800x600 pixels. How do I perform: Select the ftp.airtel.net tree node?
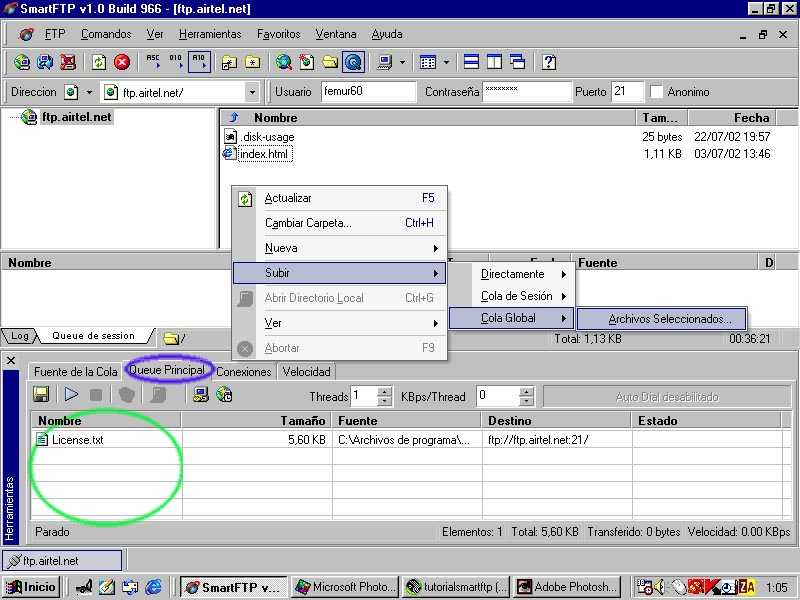77,117
